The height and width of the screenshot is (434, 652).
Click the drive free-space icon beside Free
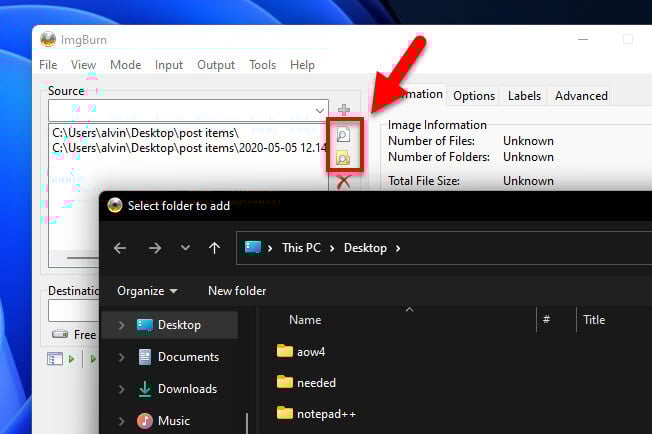coord(60,334)
